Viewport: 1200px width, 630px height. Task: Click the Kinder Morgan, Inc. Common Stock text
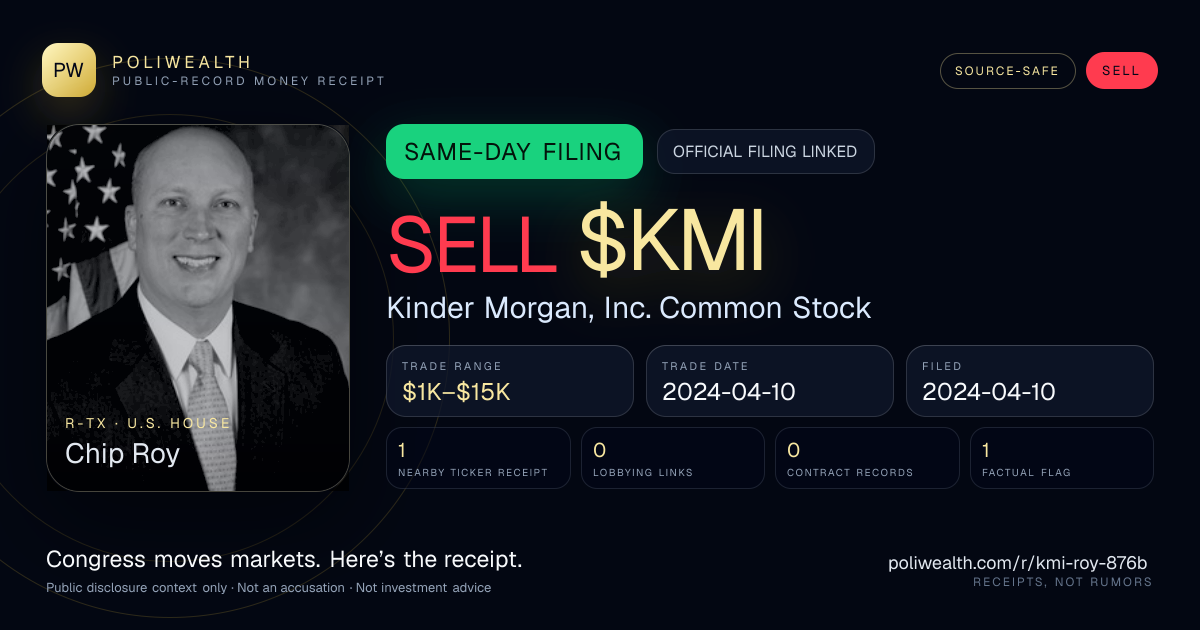pos(629,308)
